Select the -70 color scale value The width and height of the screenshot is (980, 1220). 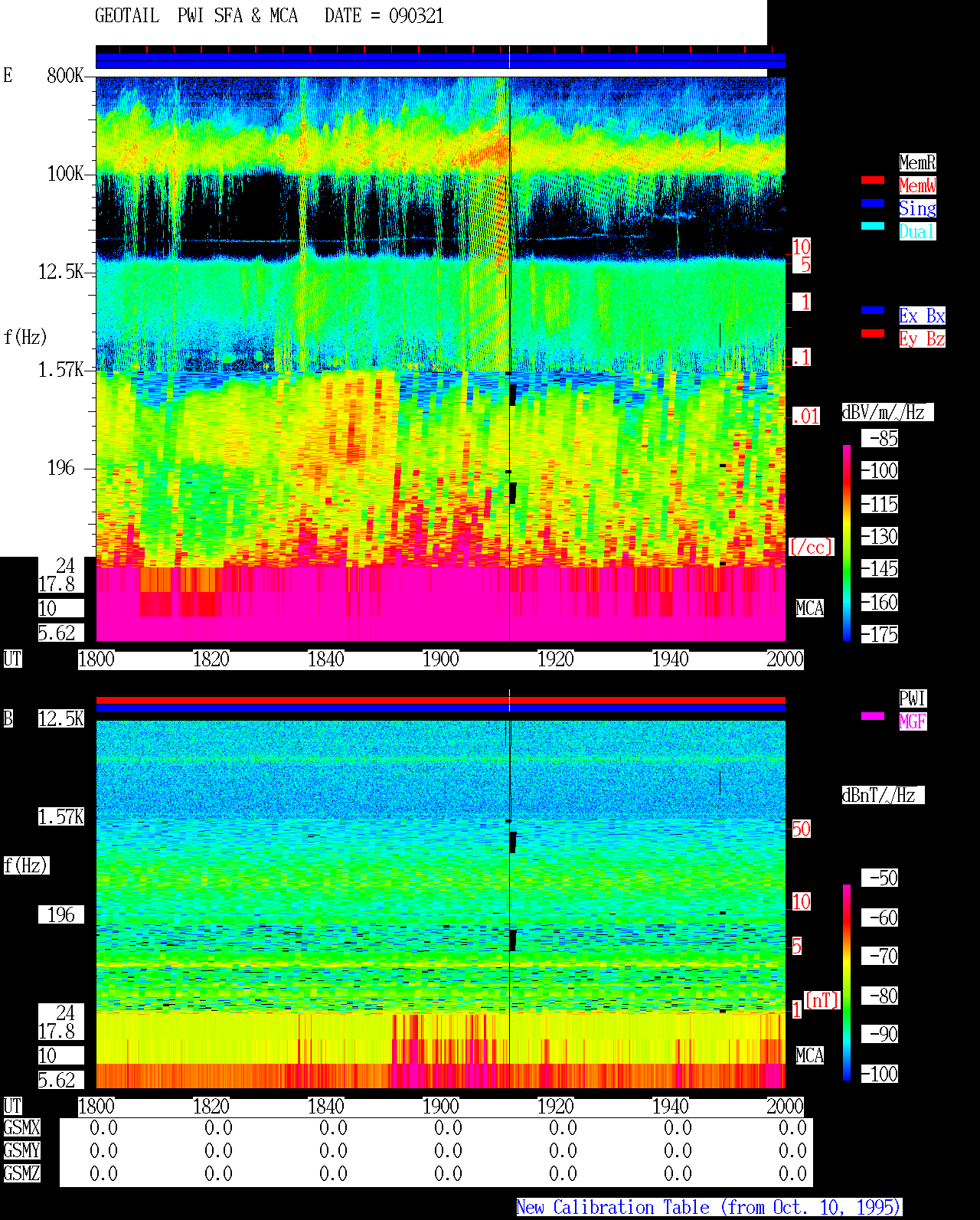click(880, 956)
